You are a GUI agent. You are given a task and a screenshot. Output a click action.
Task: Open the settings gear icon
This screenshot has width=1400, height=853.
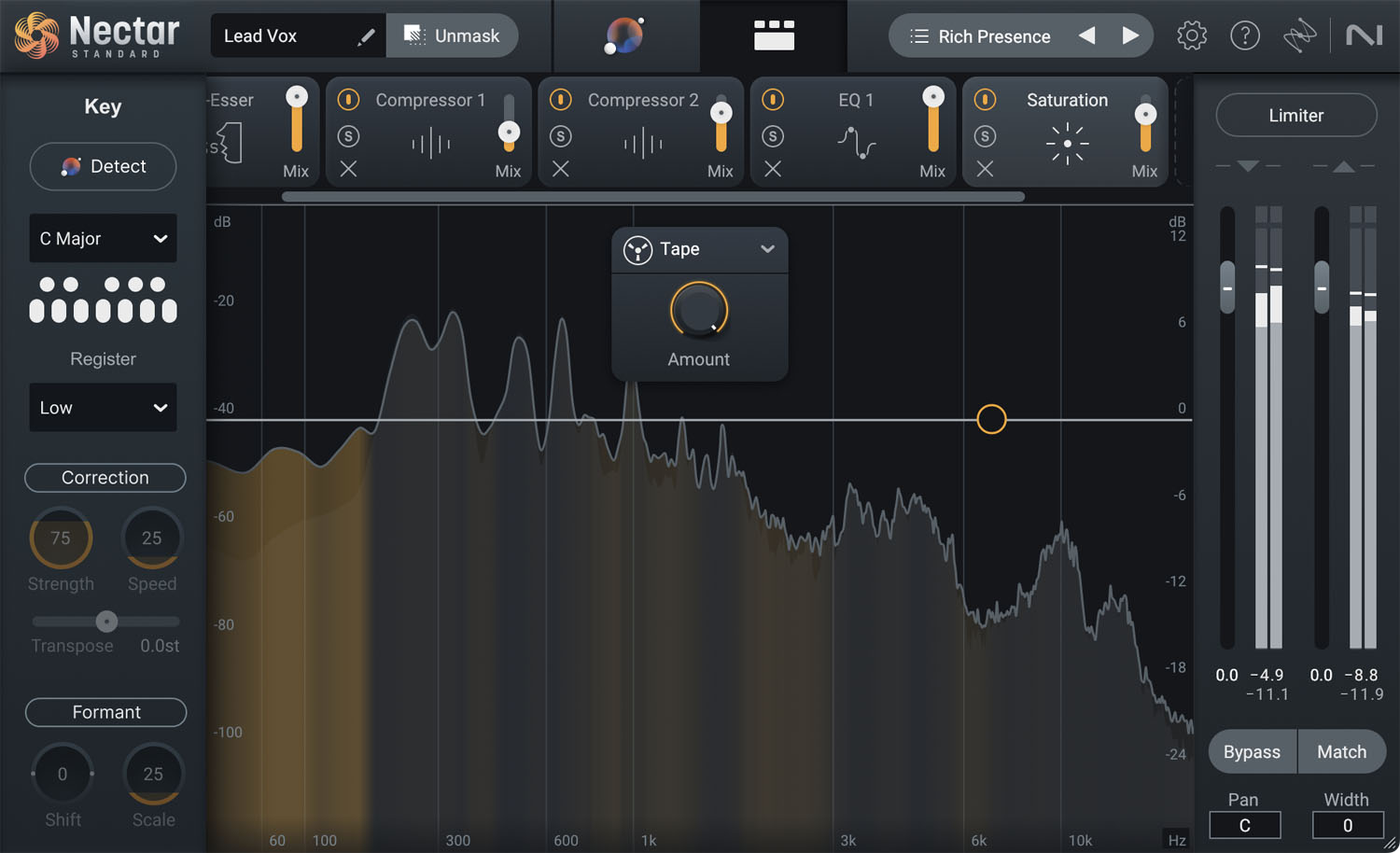click(x=1191, y=36)
